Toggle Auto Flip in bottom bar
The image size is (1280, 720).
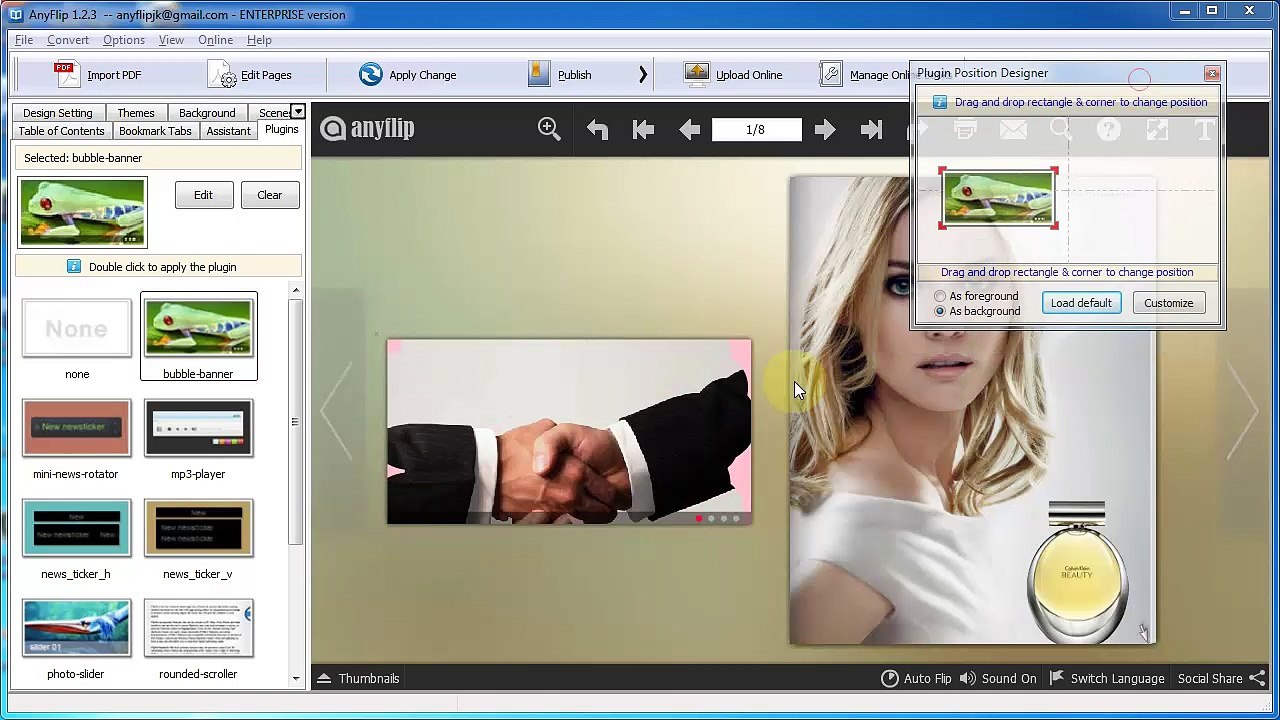coord(916,678)
